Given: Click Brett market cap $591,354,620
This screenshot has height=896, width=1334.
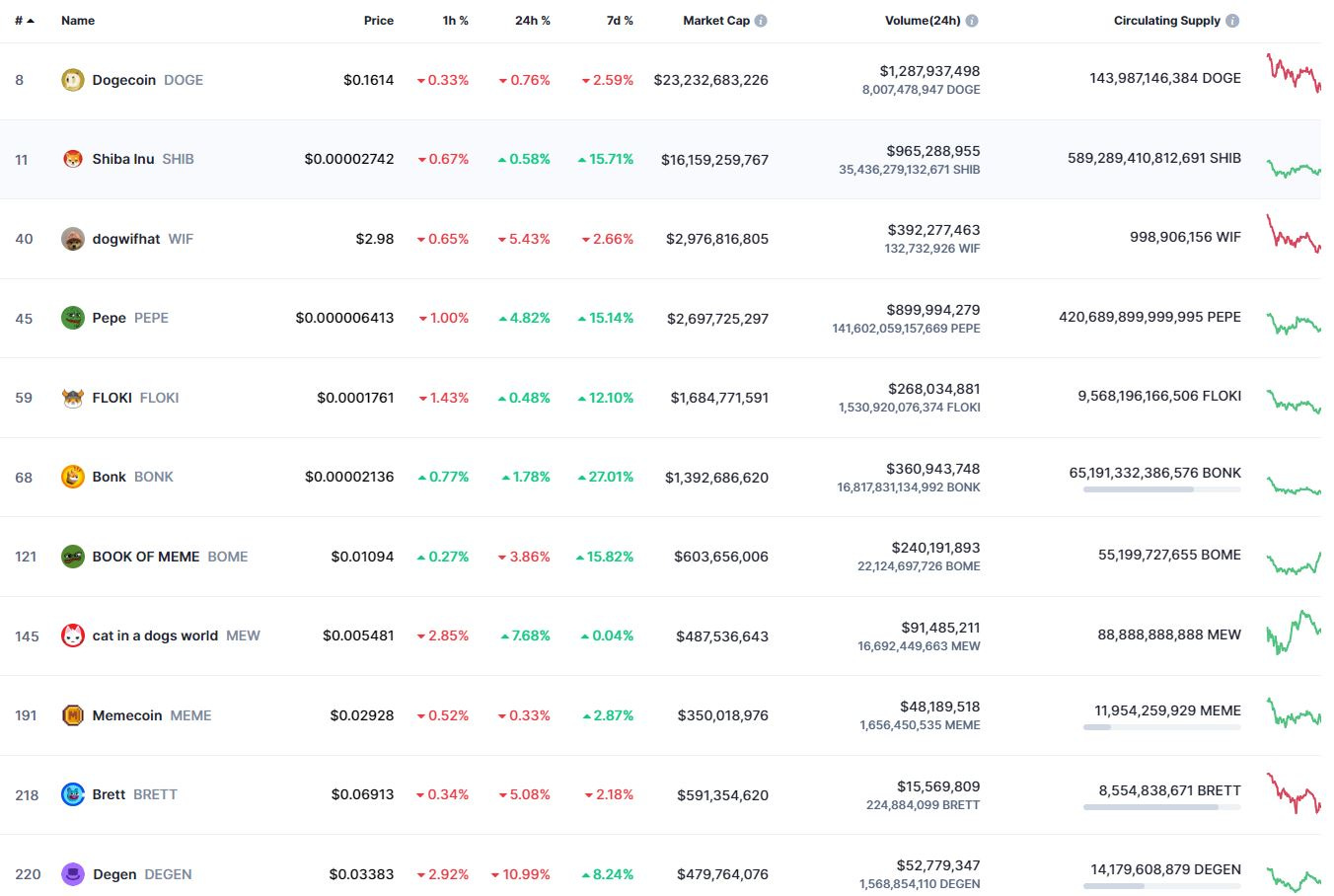Looking at the screenshot, I should 723,795.
